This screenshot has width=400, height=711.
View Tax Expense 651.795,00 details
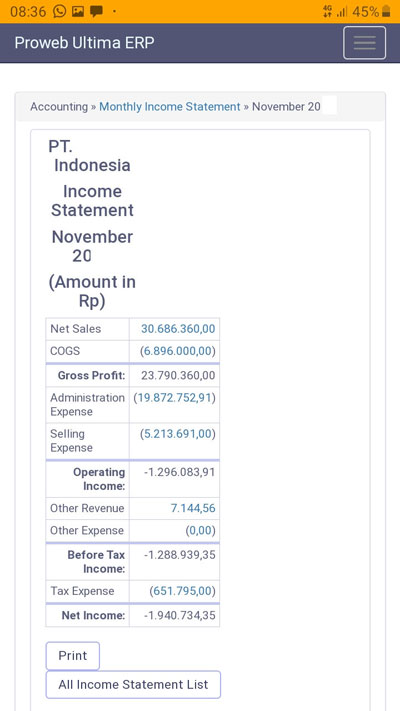(182, 591)
